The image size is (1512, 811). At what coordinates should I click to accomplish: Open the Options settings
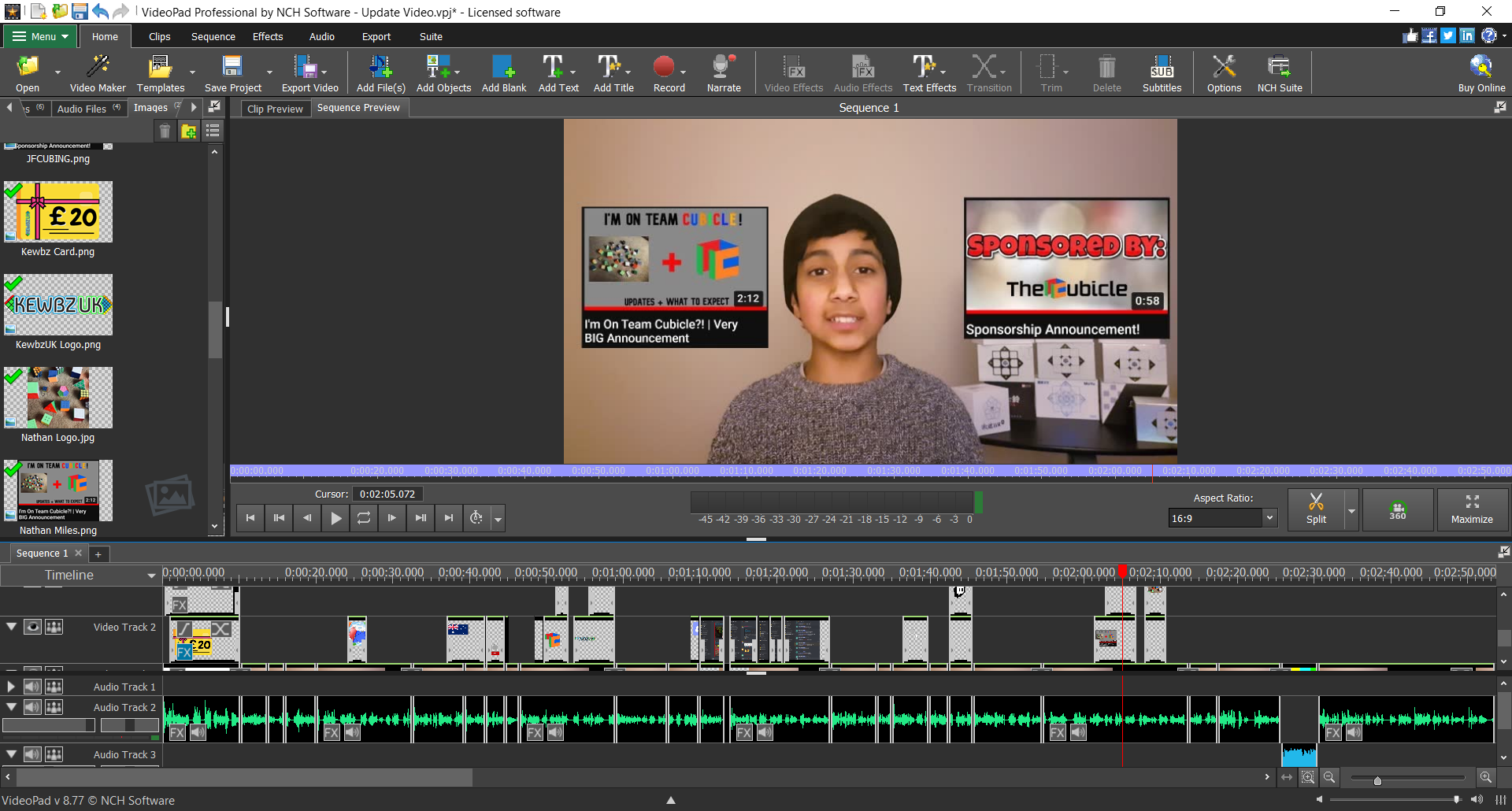pyautogui.click(x=1224, y=73)
